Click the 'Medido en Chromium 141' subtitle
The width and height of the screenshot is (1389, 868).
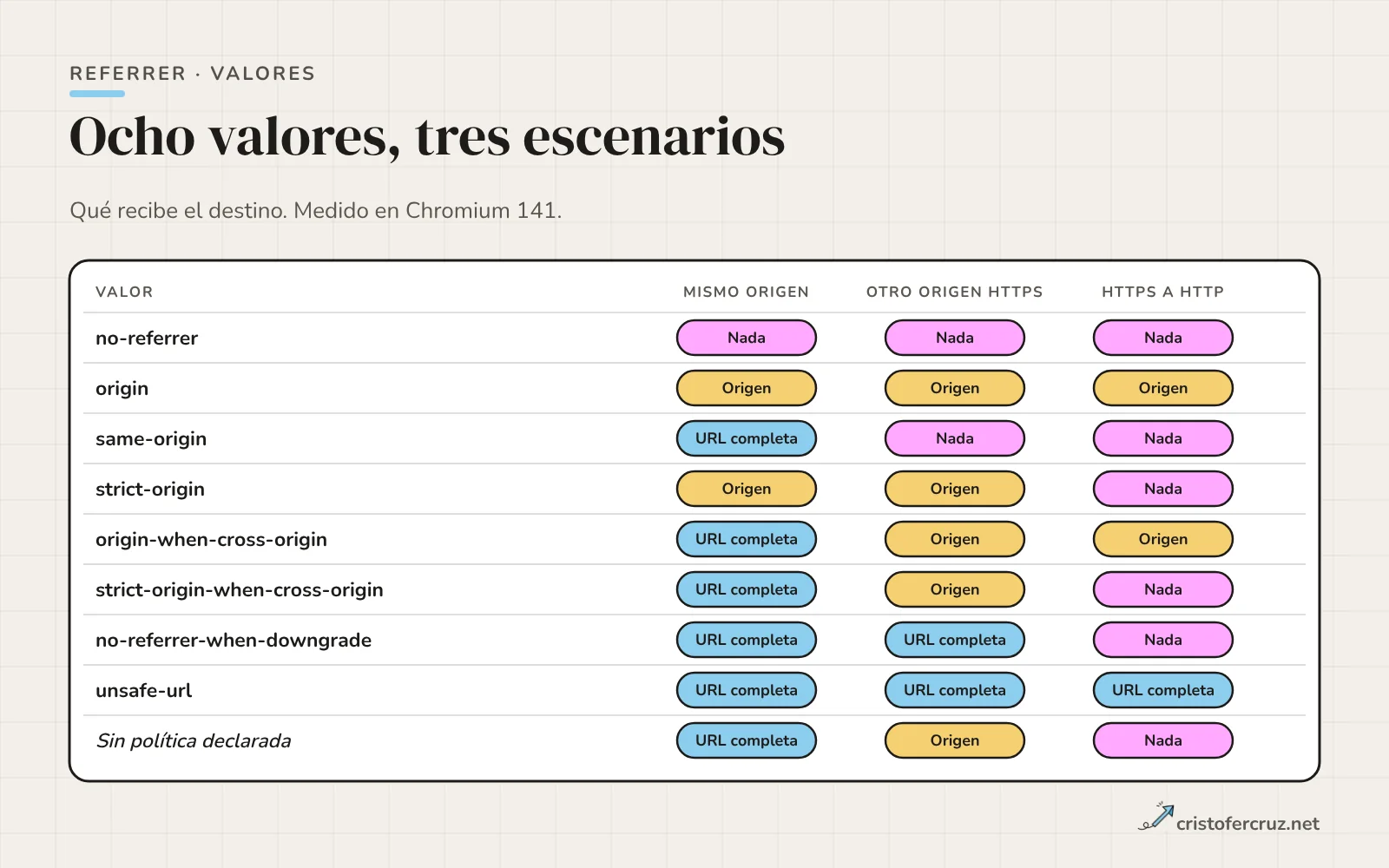tap(427, 211)
